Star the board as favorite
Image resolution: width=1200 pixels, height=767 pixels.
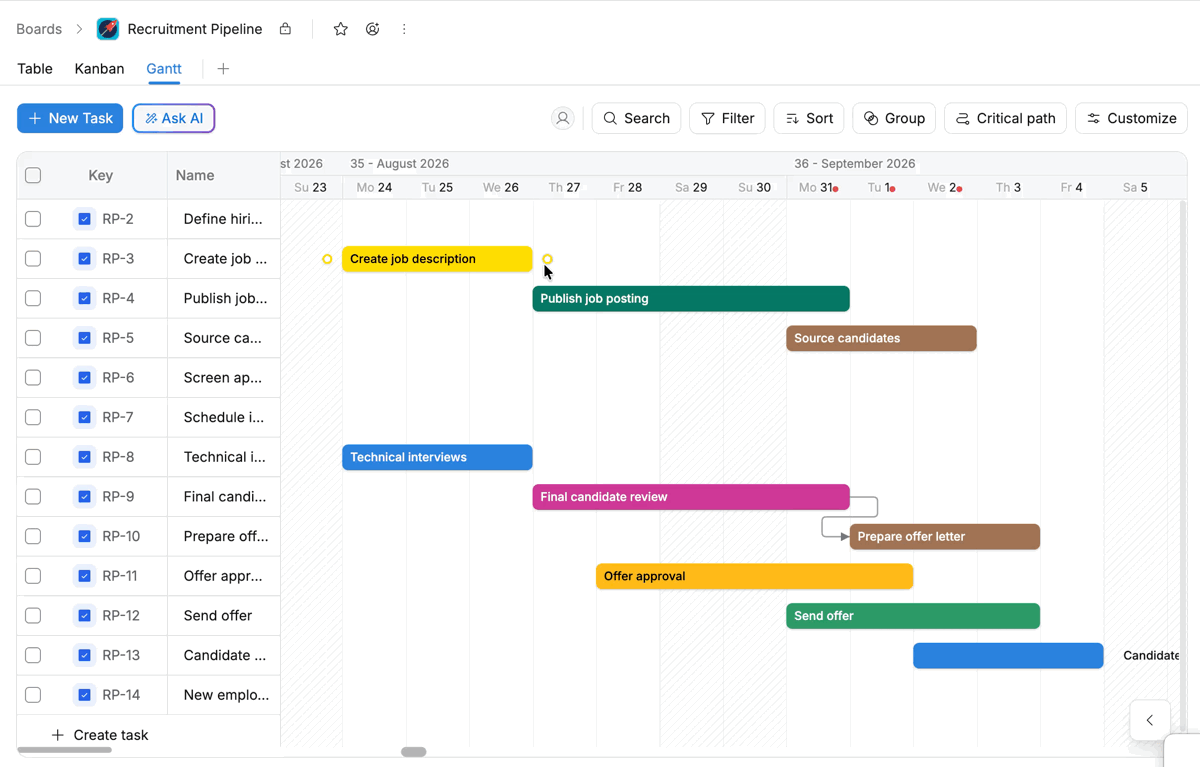click(x=340, y=29)
